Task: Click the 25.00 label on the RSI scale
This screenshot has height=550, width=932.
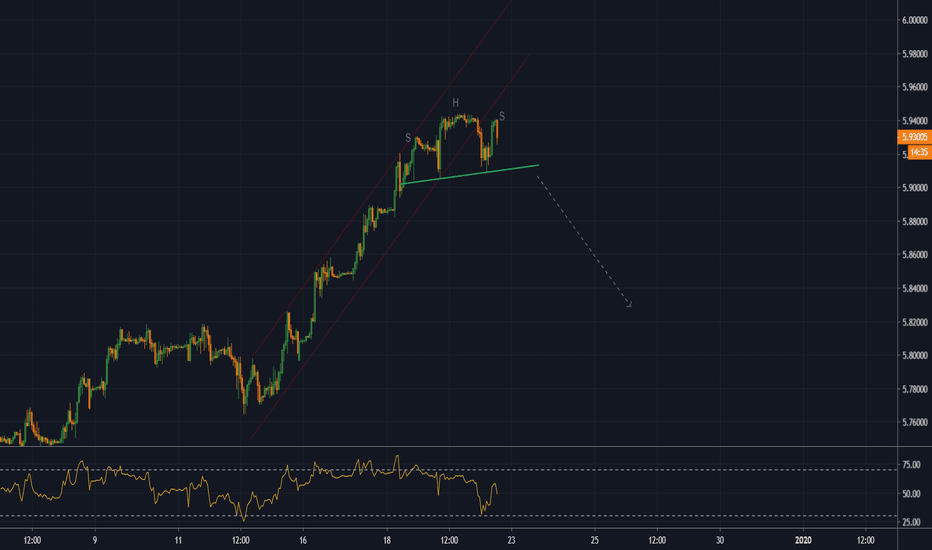Action: (911, 522)
